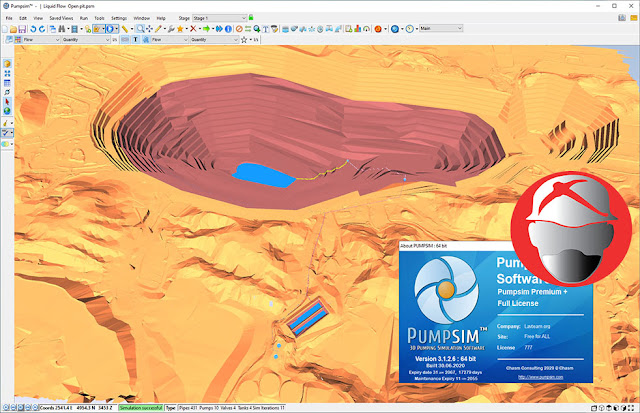Image resolution: width=640 pixels, height=413 pixels.
Task: Click the Coords readout in status bar
Action: pyautogui.click(x=76, y=408)
